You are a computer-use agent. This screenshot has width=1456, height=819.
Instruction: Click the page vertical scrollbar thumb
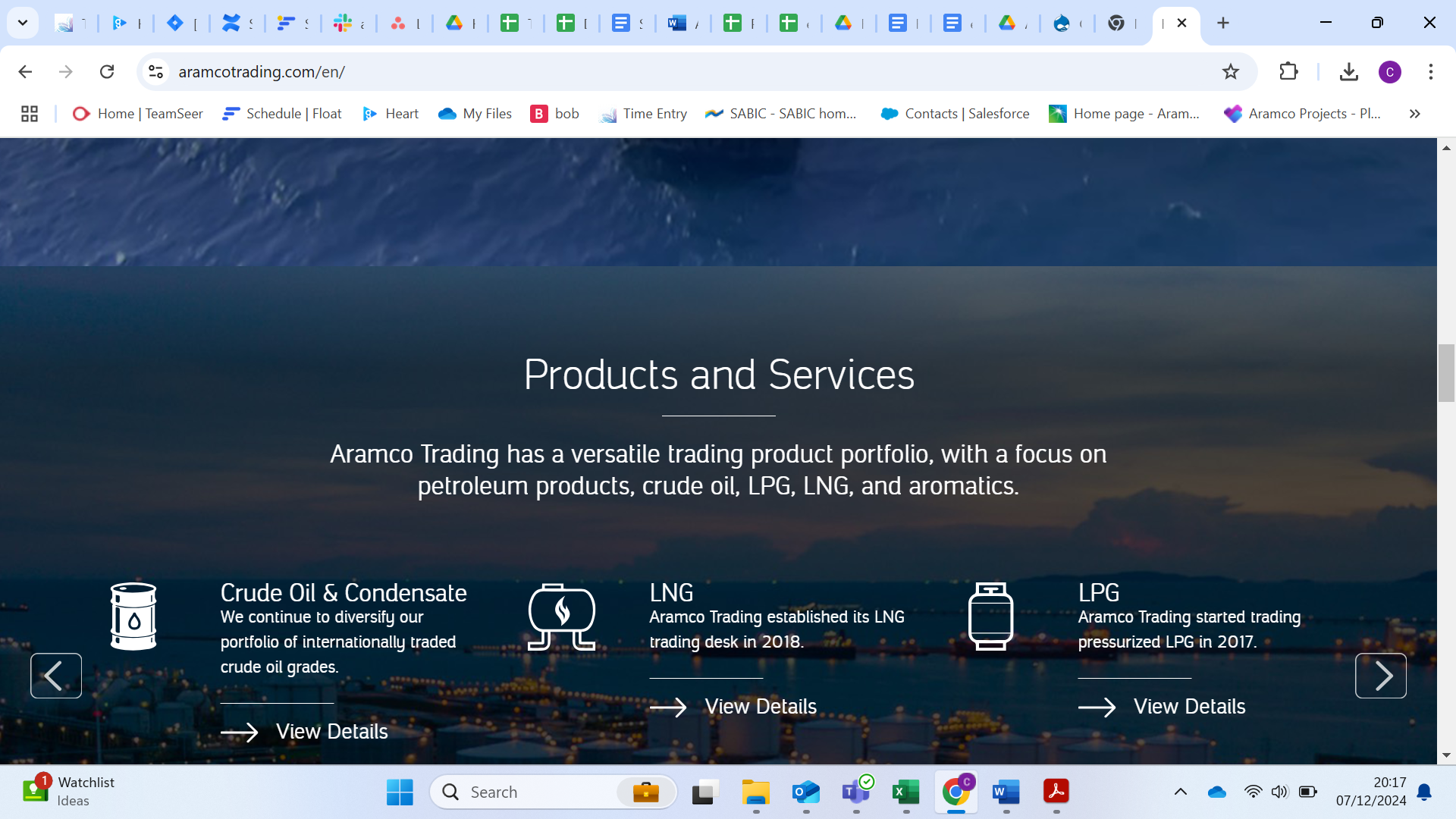1446,373
